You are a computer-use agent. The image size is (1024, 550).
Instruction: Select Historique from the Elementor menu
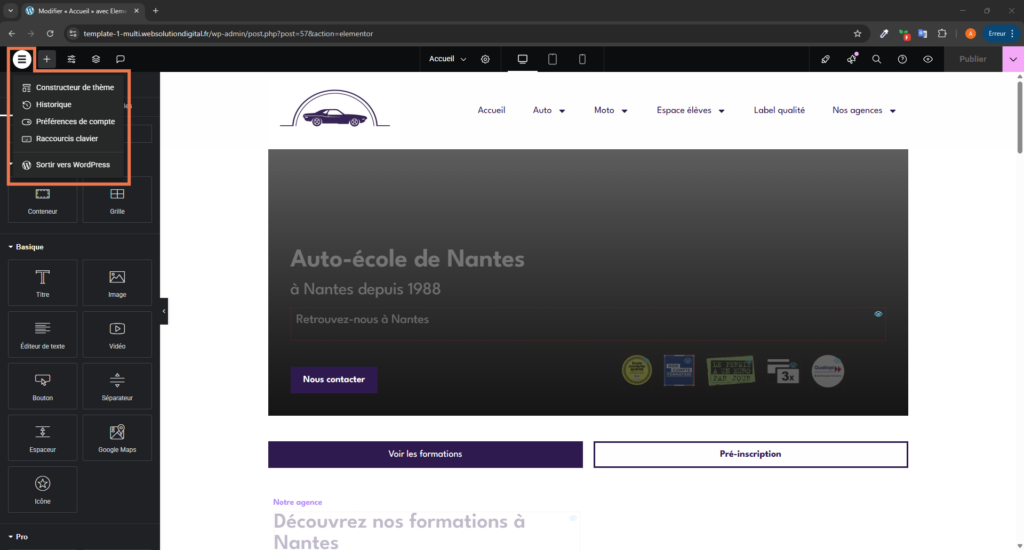point(53,104)
